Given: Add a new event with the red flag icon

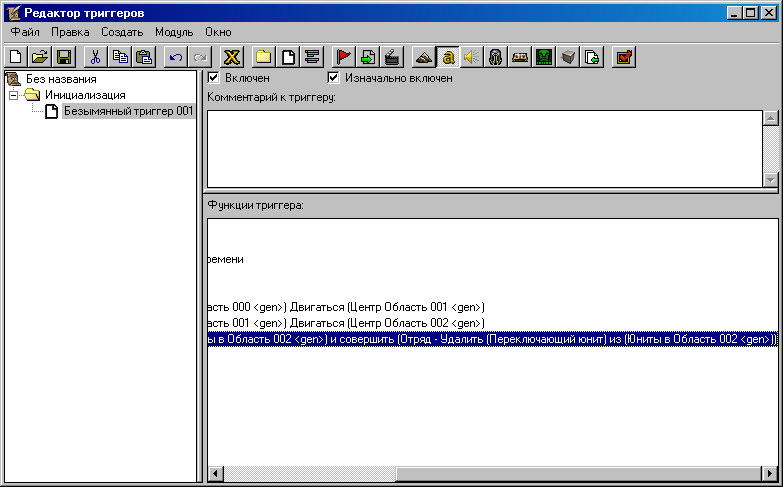Looking at the screenshot, I should coord(344,57).
